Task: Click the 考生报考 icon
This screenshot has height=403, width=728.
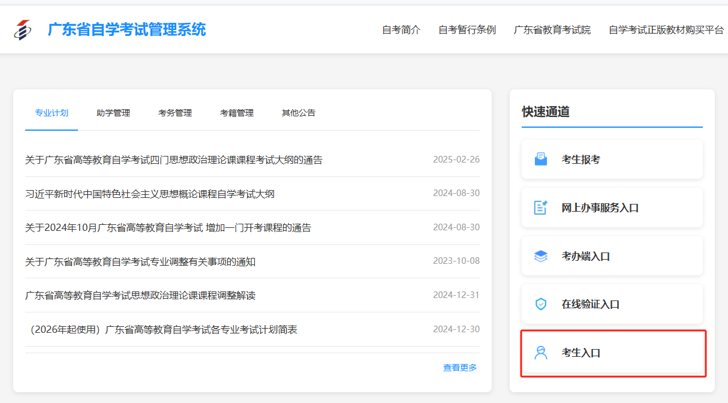Action: tap(541, 159)
